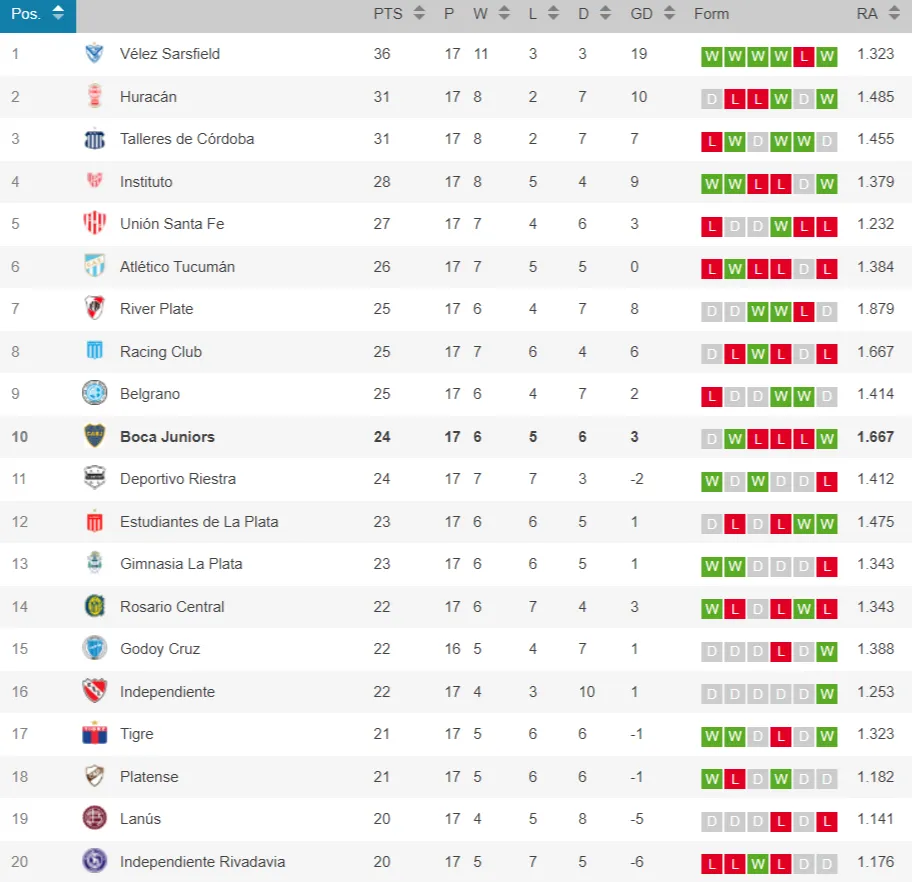This screenshot has width=912, height=882.
Task: Click the Rosario Central crest
Action: pyautogui.click(x=94, y=606)
